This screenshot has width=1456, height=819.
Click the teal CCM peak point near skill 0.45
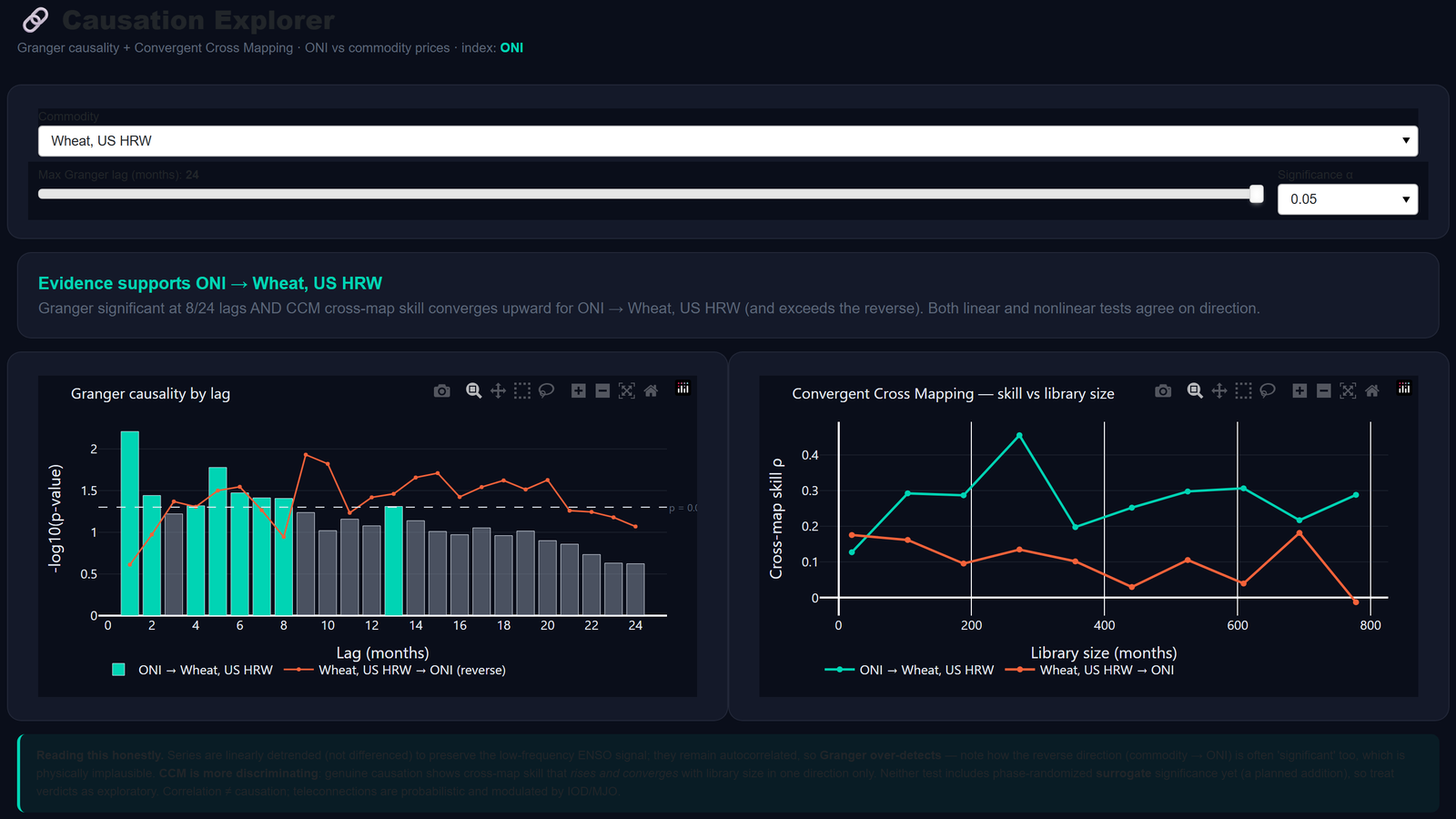point(1019,436)
